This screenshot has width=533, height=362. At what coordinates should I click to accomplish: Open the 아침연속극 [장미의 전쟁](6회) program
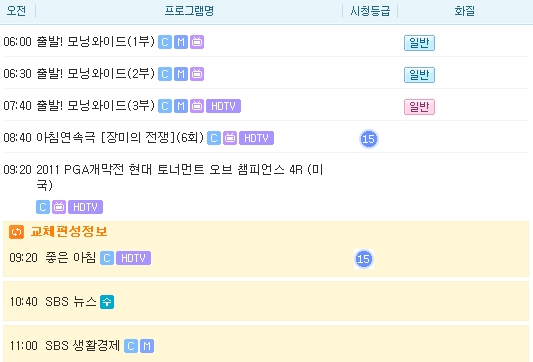pyautogui.click(x=120, y=138)
